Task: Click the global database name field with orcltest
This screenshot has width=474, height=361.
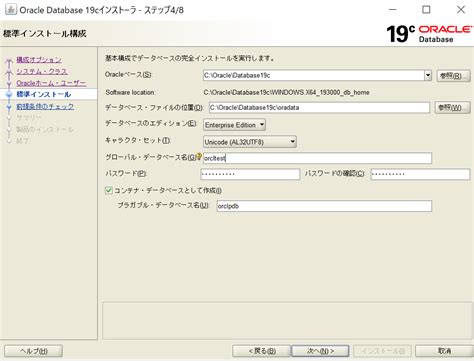Action: (x=317, y=158)
